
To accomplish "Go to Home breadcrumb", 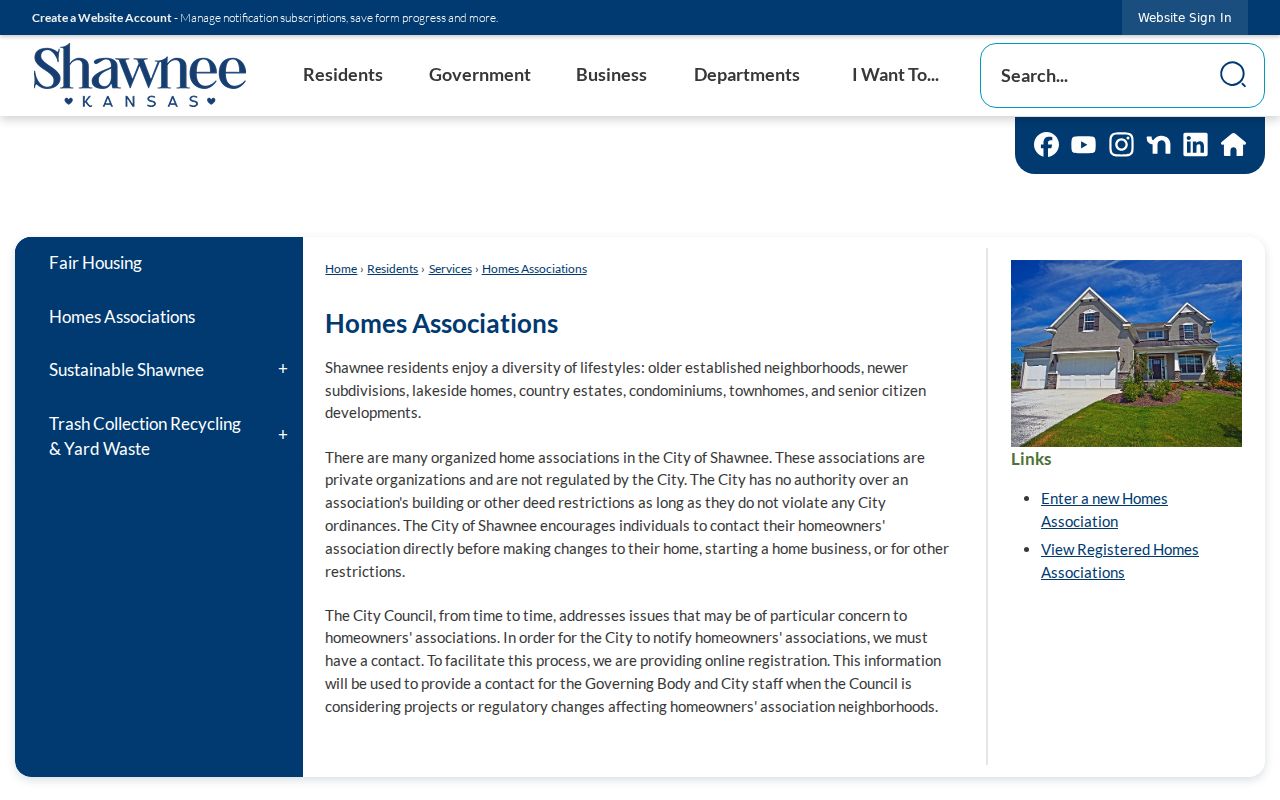I will coord(341,269).
